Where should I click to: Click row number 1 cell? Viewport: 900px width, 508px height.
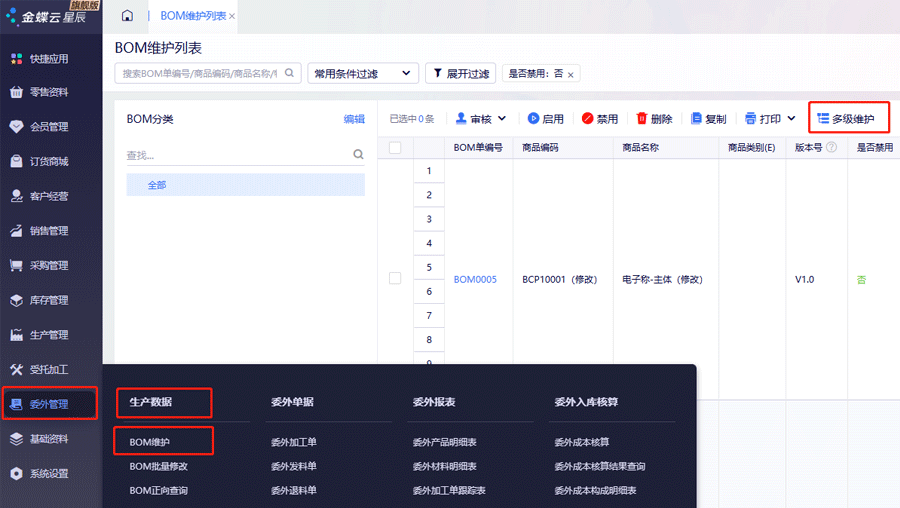[x=429, y=170]
